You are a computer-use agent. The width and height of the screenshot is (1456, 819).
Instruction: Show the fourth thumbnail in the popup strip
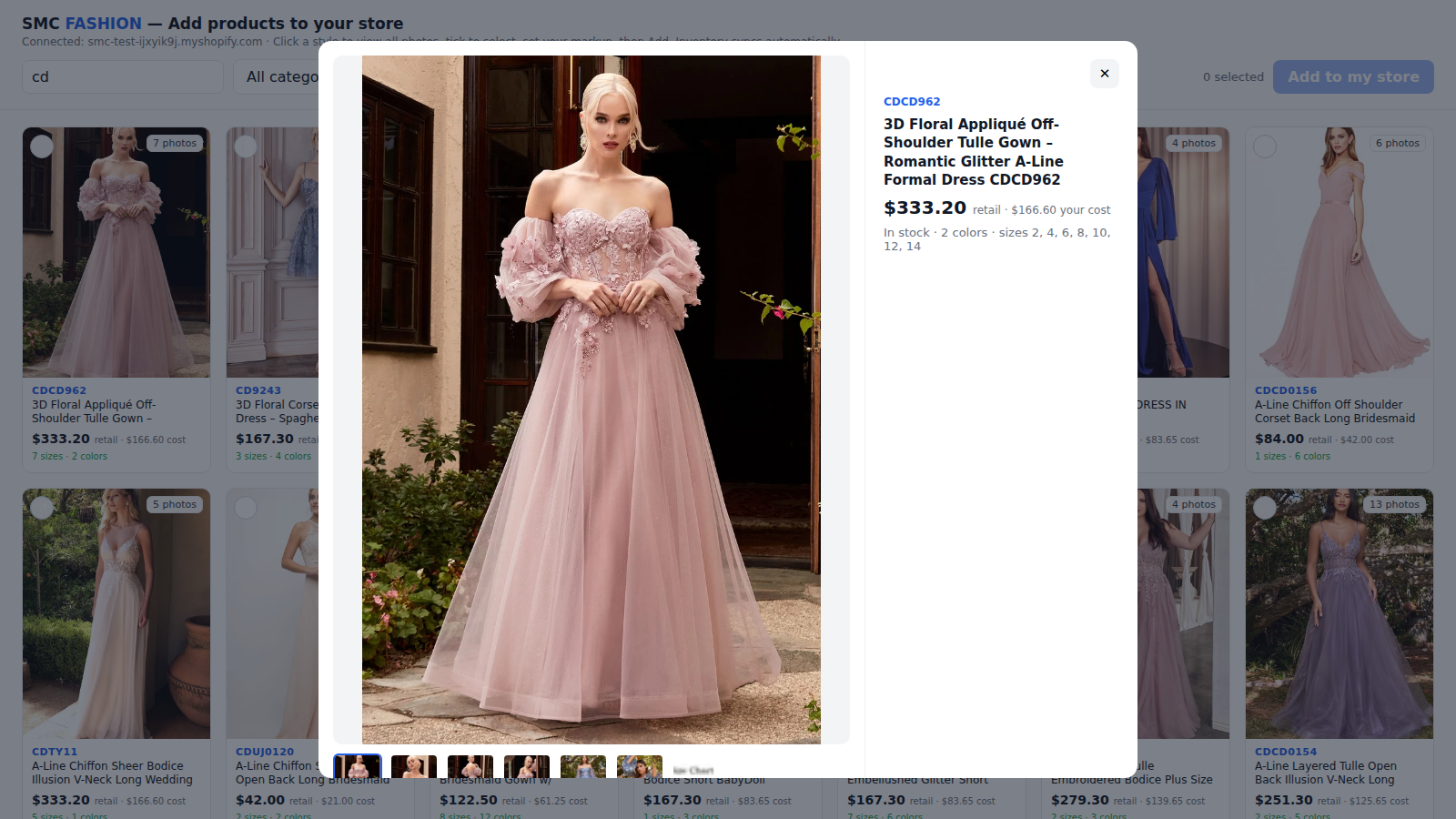coord(527,766)
